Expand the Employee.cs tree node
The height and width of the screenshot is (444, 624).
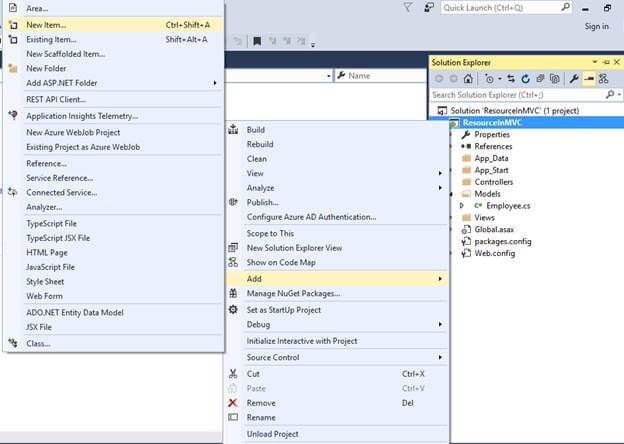click(x=462, y=206)
